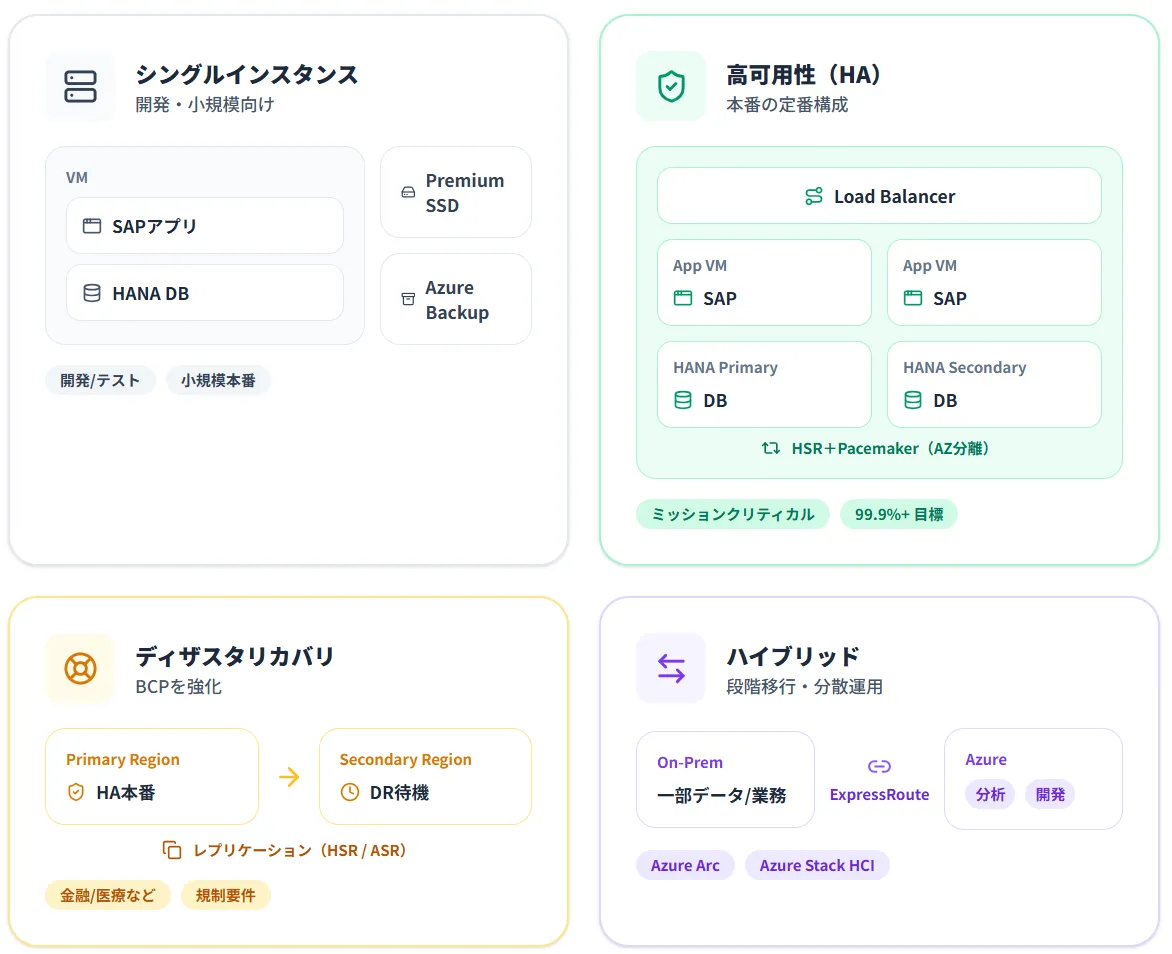Click the swap arrows icon beside ハイブリッド
The image size is (1172, 954).
671,668
